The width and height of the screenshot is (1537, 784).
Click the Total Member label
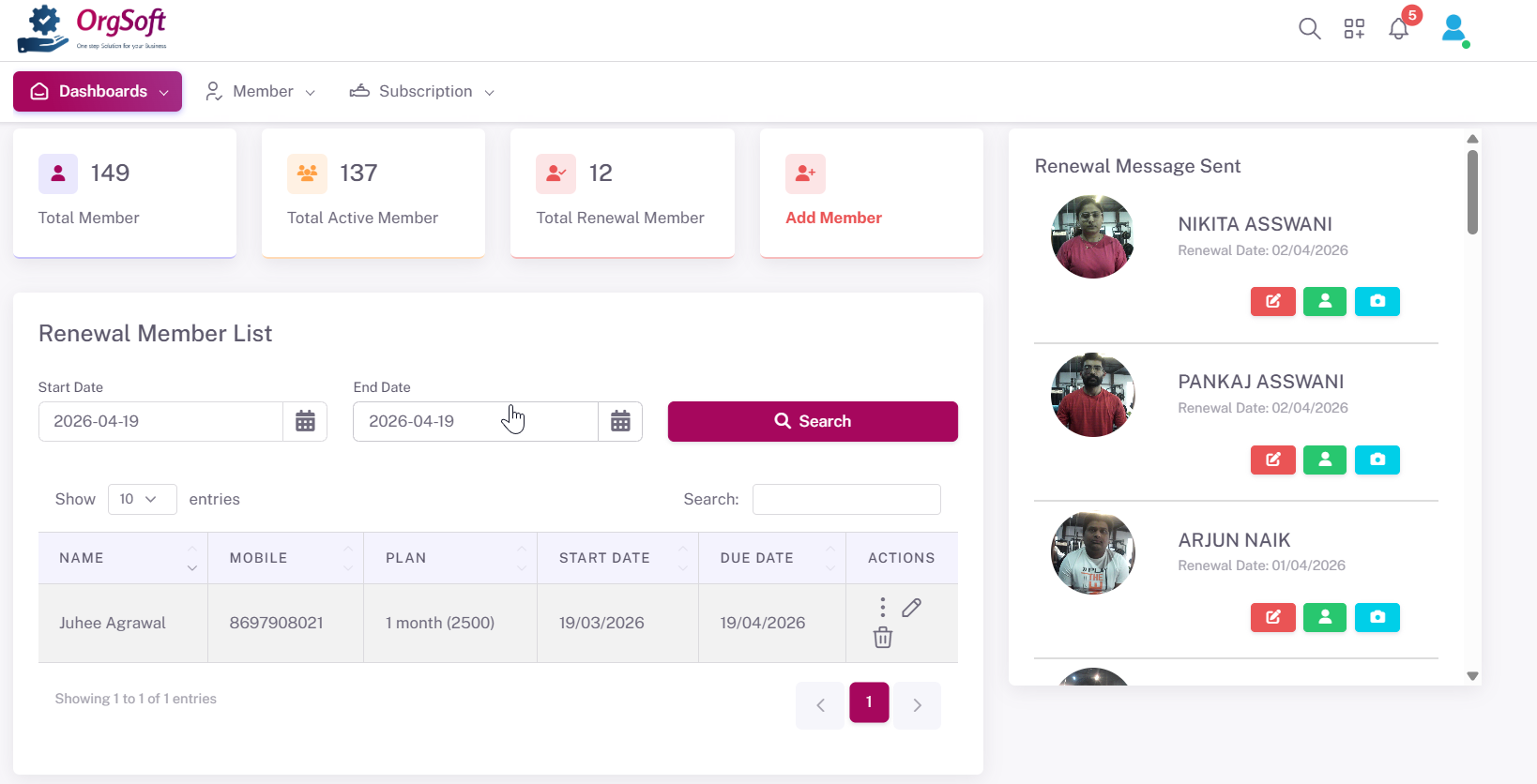(88, 218)
